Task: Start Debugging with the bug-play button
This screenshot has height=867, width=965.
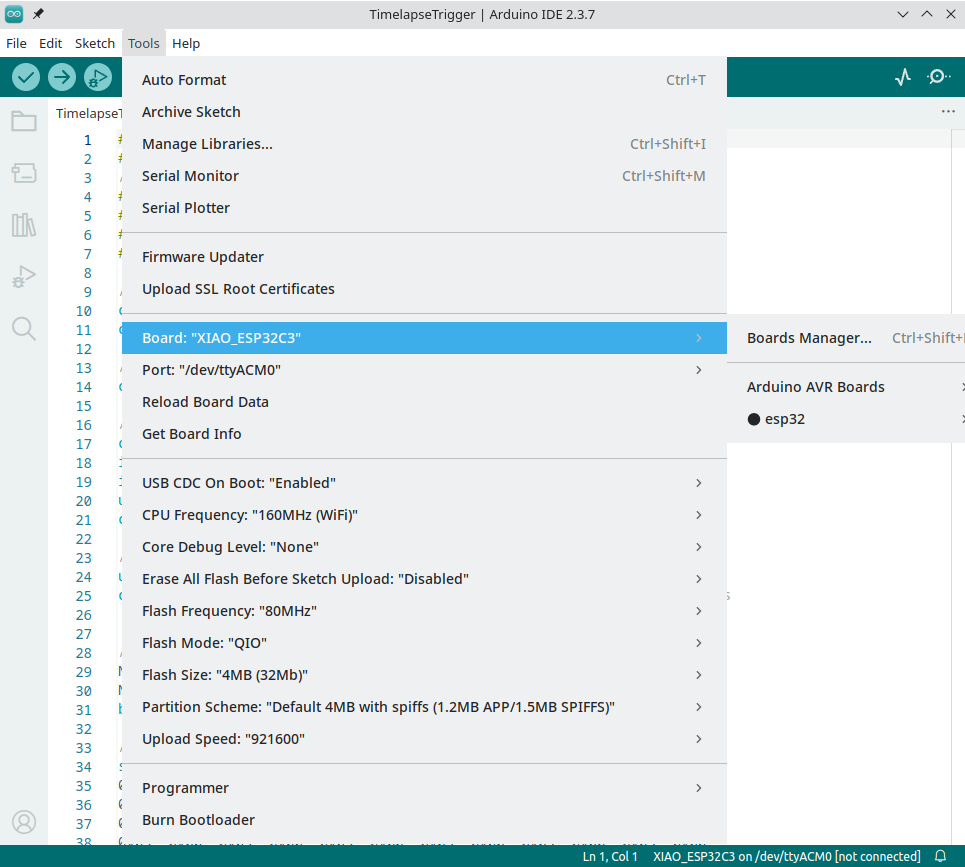Action: [x=98, y=78]
